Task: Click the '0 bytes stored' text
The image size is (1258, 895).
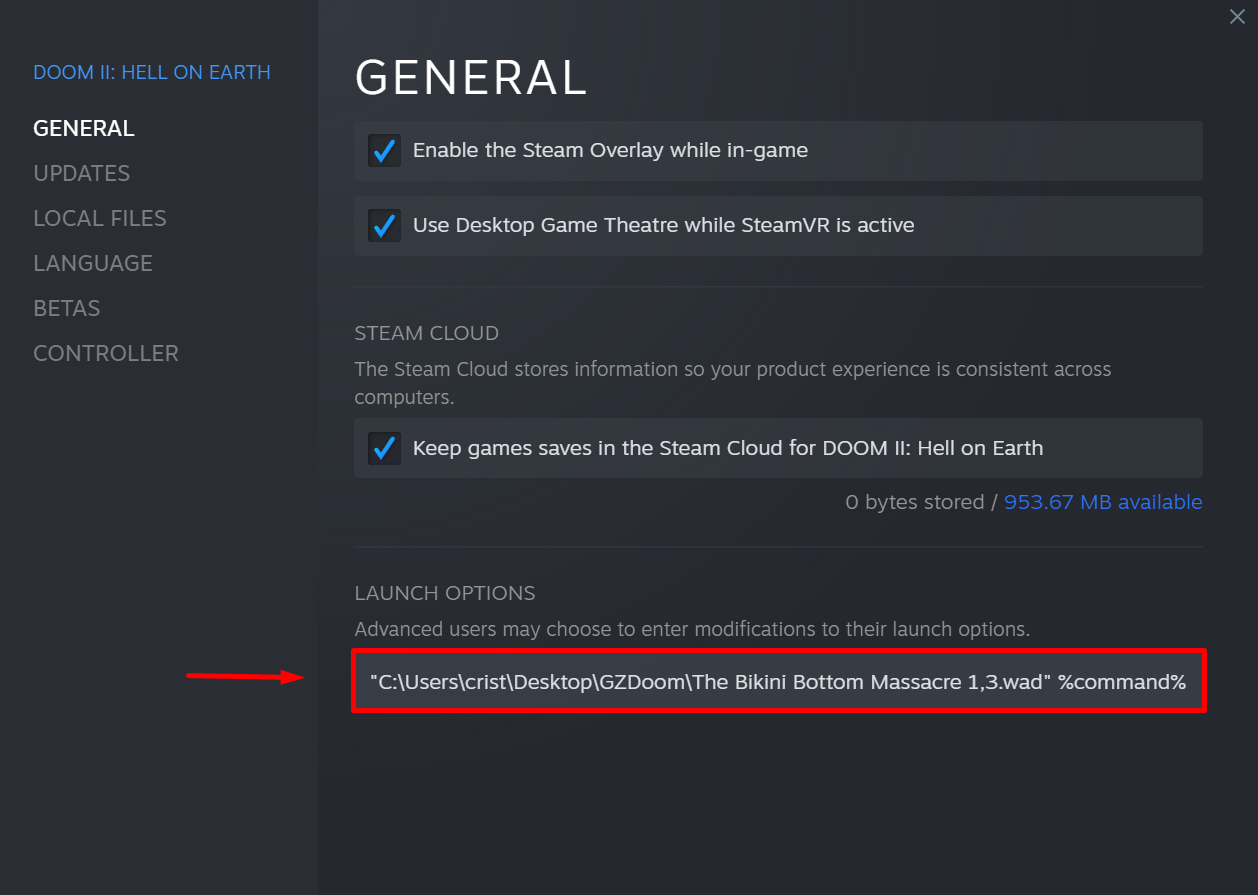Action: tap(914, 502)
